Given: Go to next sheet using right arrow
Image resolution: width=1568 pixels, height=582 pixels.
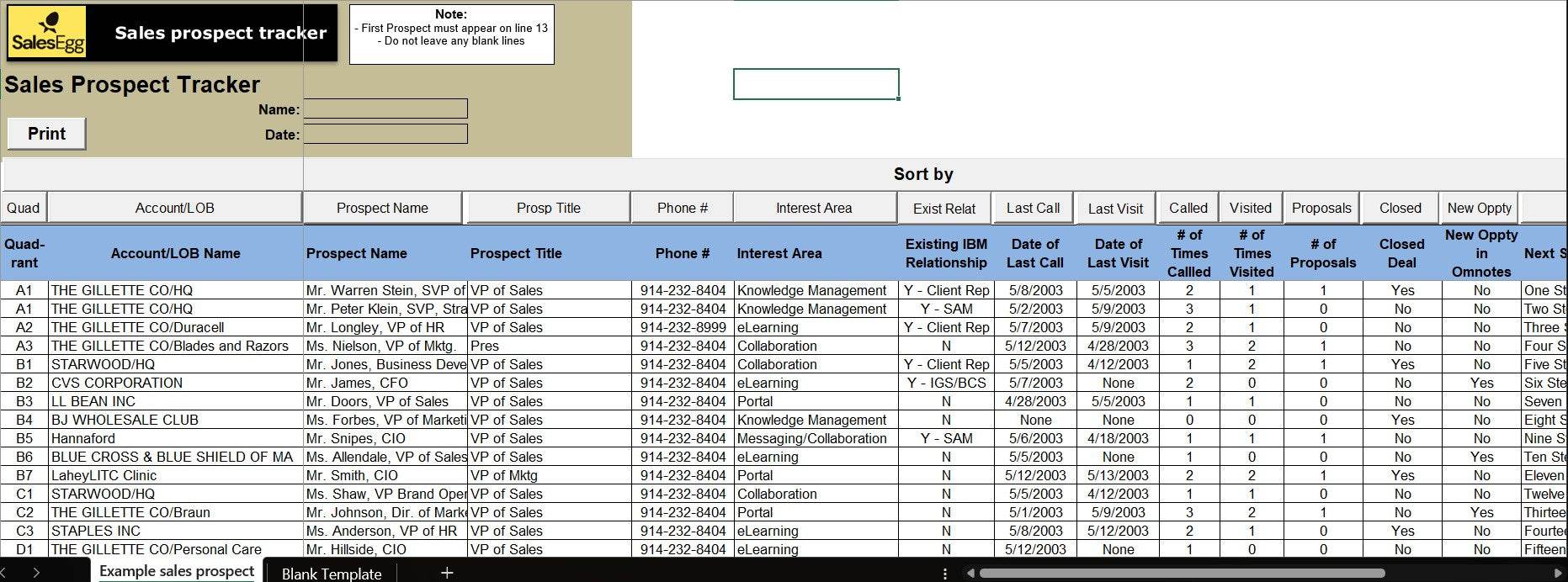Looking at the screenshot, I should pyautogui.click(x=36, y=573).
